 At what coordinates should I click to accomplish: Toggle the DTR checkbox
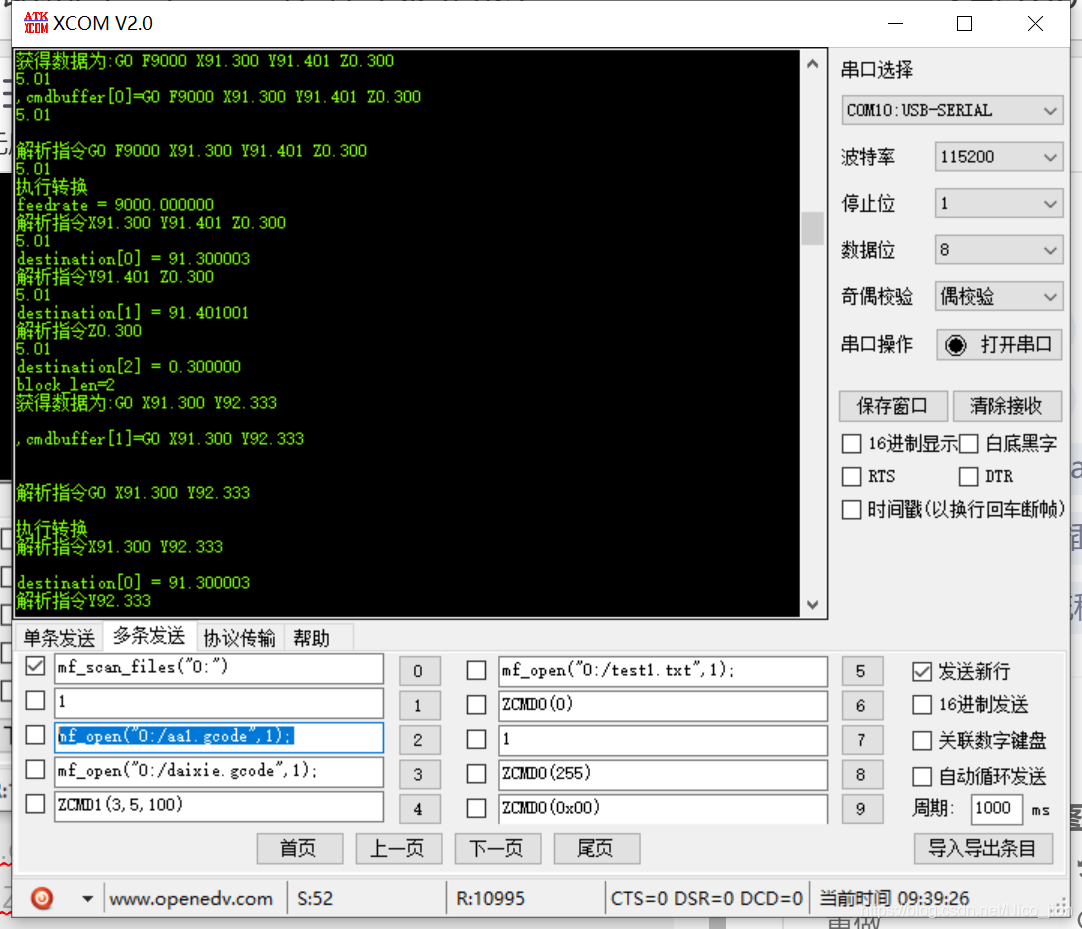click(x=968, y=476)
